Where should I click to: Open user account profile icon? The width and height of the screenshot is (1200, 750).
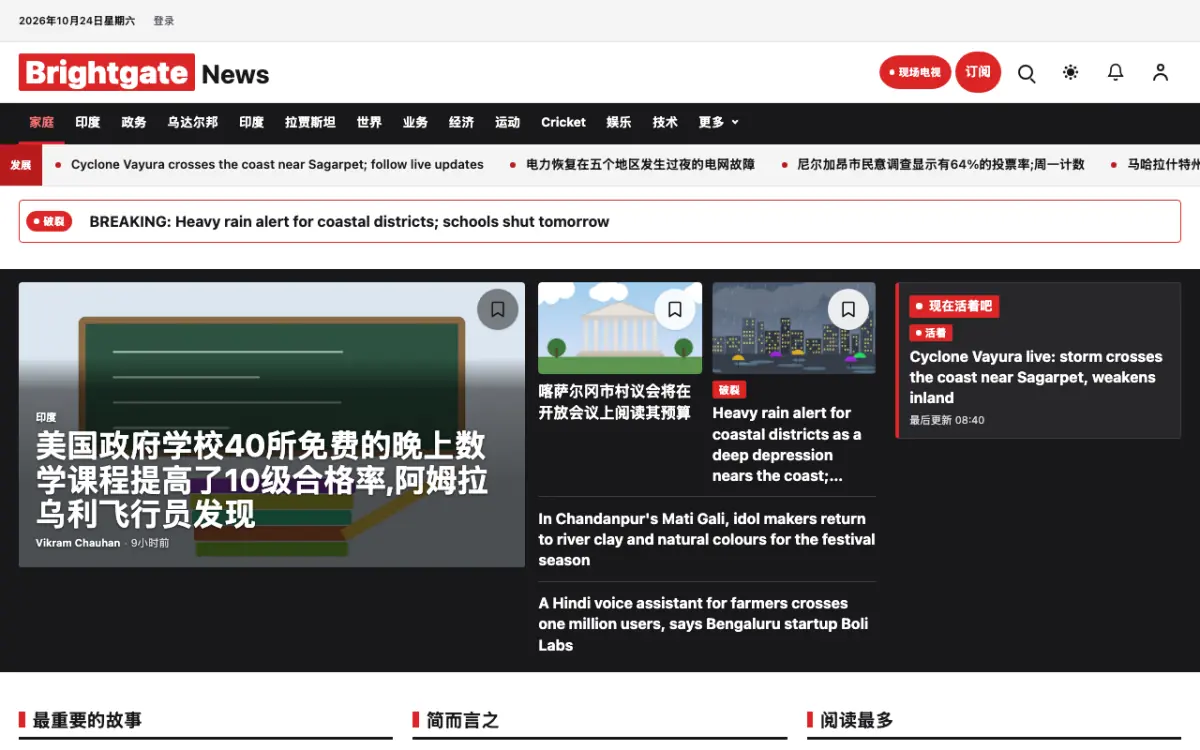point(1160,72)
